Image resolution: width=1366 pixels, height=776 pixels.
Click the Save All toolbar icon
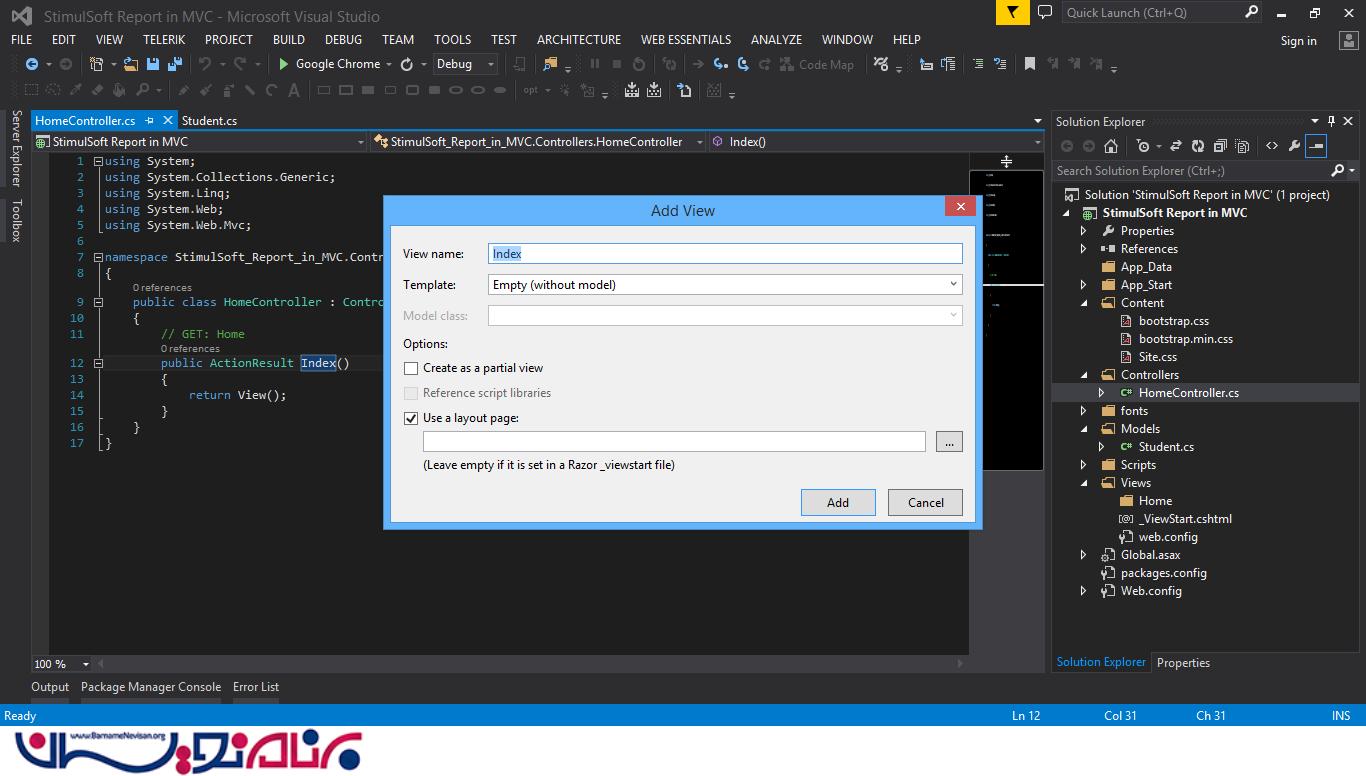[x=175, y=64]
